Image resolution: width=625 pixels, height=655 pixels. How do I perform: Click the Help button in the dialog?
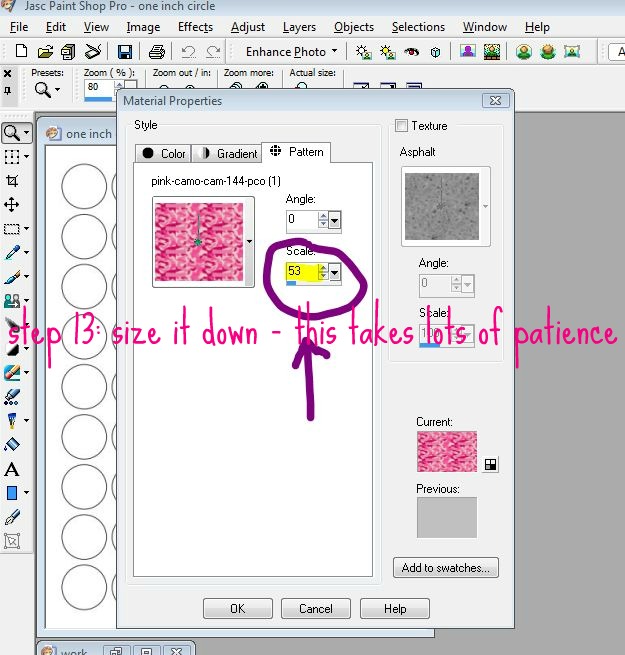click(x=395, y=608)
